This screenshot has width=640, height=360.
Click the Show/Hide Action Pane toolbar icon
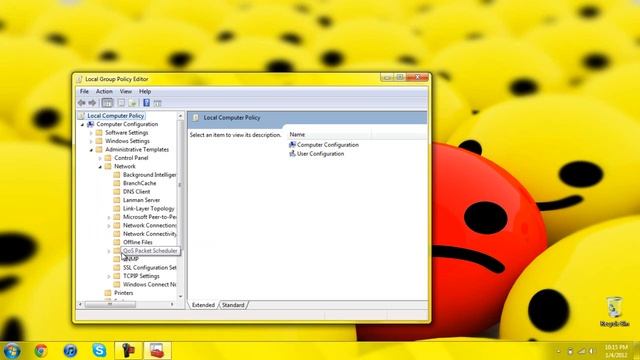pos(158,103)
